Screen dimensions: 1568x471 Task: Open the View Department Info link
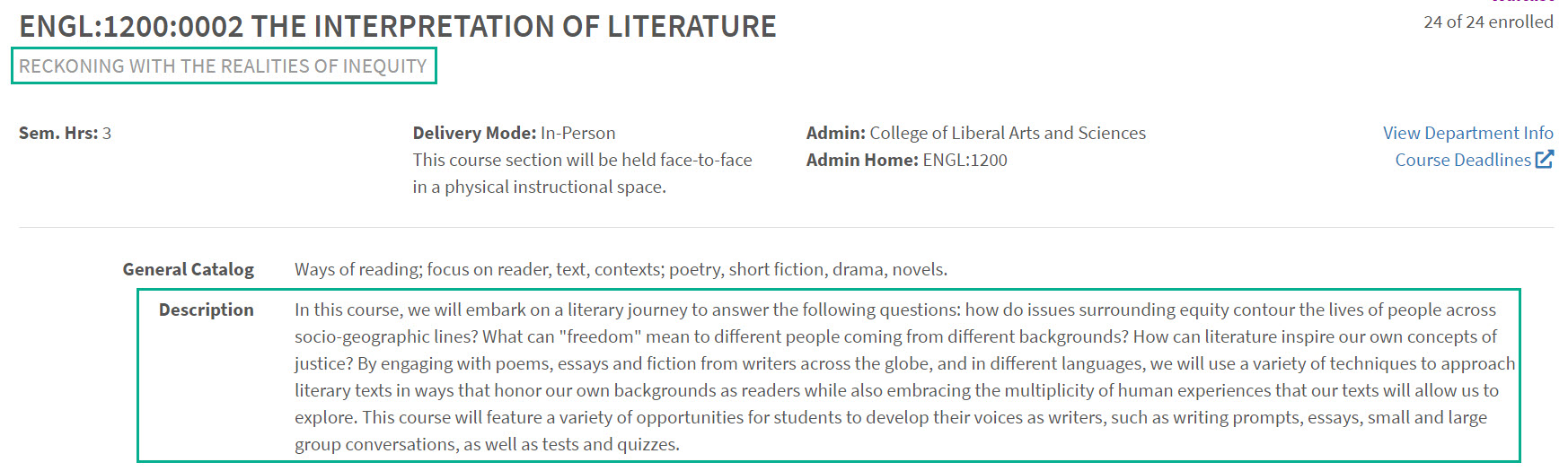pyautogui.click(x=1467, y=133)
